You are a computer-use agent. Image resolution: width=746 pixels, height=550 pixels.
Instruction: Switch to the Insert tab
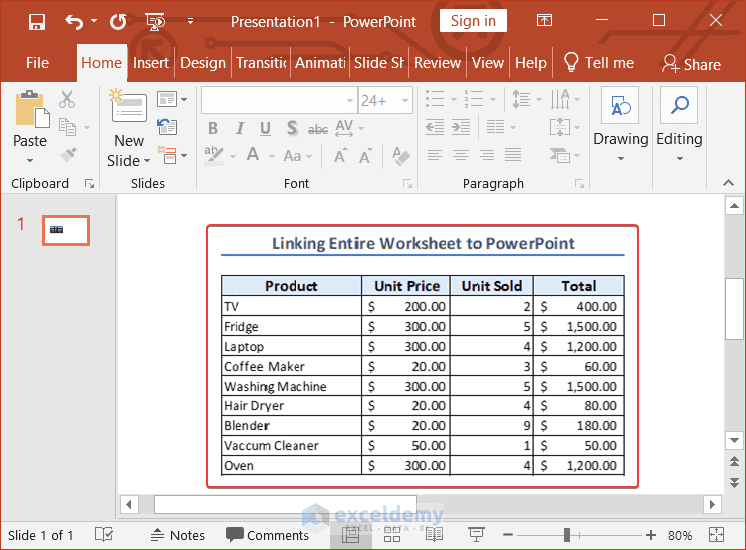coord(150,63)
